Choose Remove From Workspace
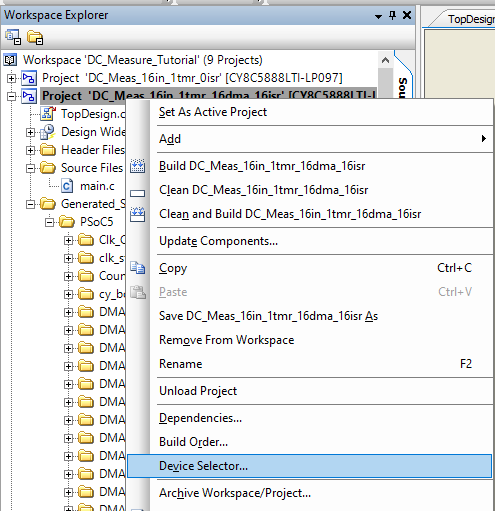495x511 pixels. coord(310,340)
